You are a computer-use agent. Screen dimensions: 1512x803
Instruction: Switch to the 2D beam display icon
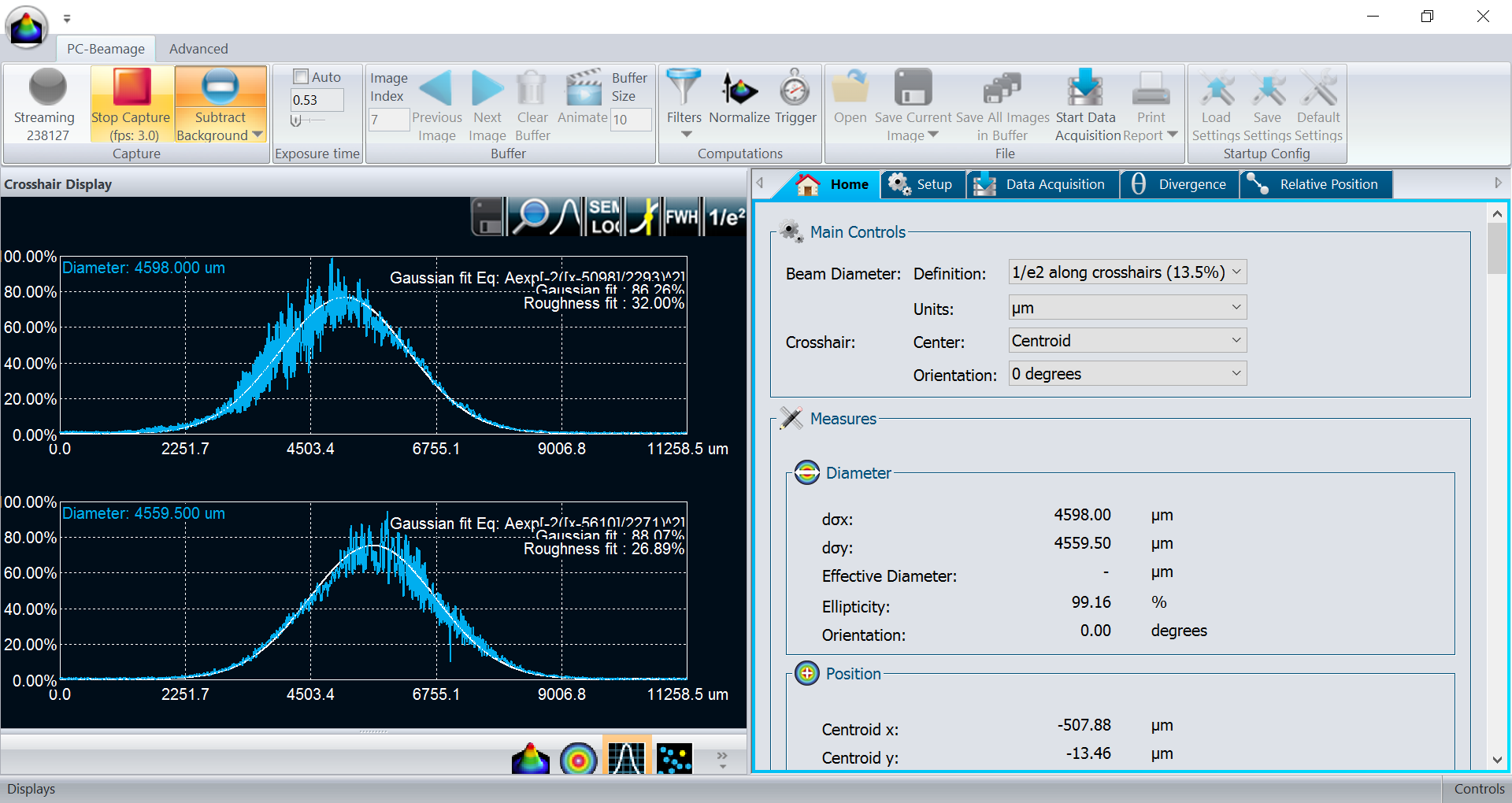click(578, 758)
